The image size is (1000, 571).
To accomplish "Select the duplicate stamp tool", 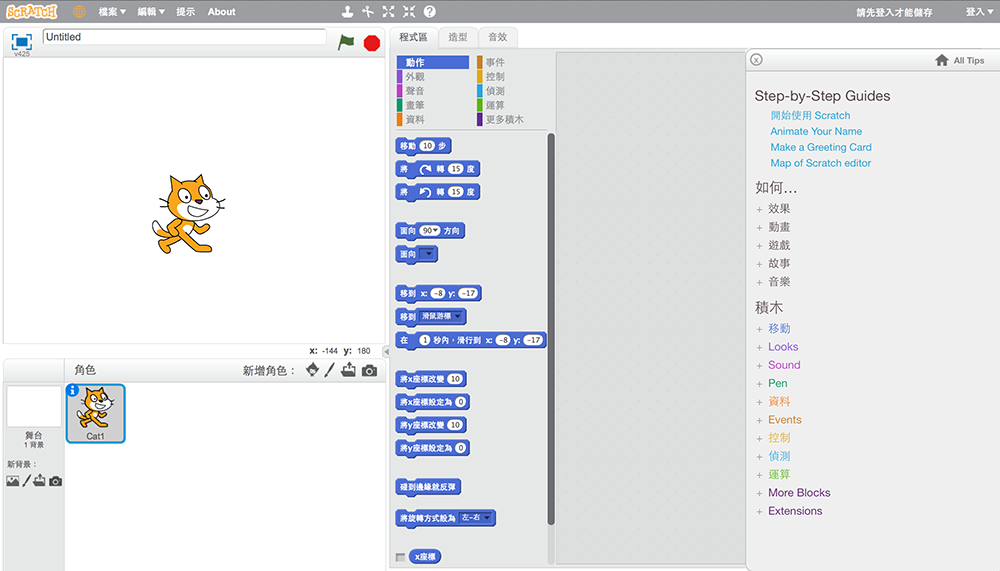I will (x=347, y=11).
